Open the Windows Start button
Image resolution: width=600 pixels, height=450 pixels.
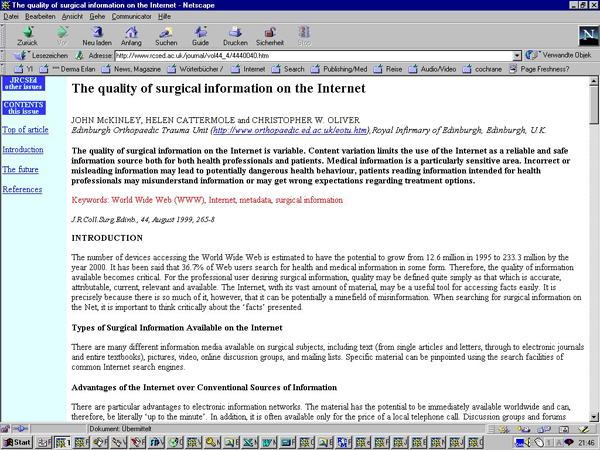click(x=17, y=441)
